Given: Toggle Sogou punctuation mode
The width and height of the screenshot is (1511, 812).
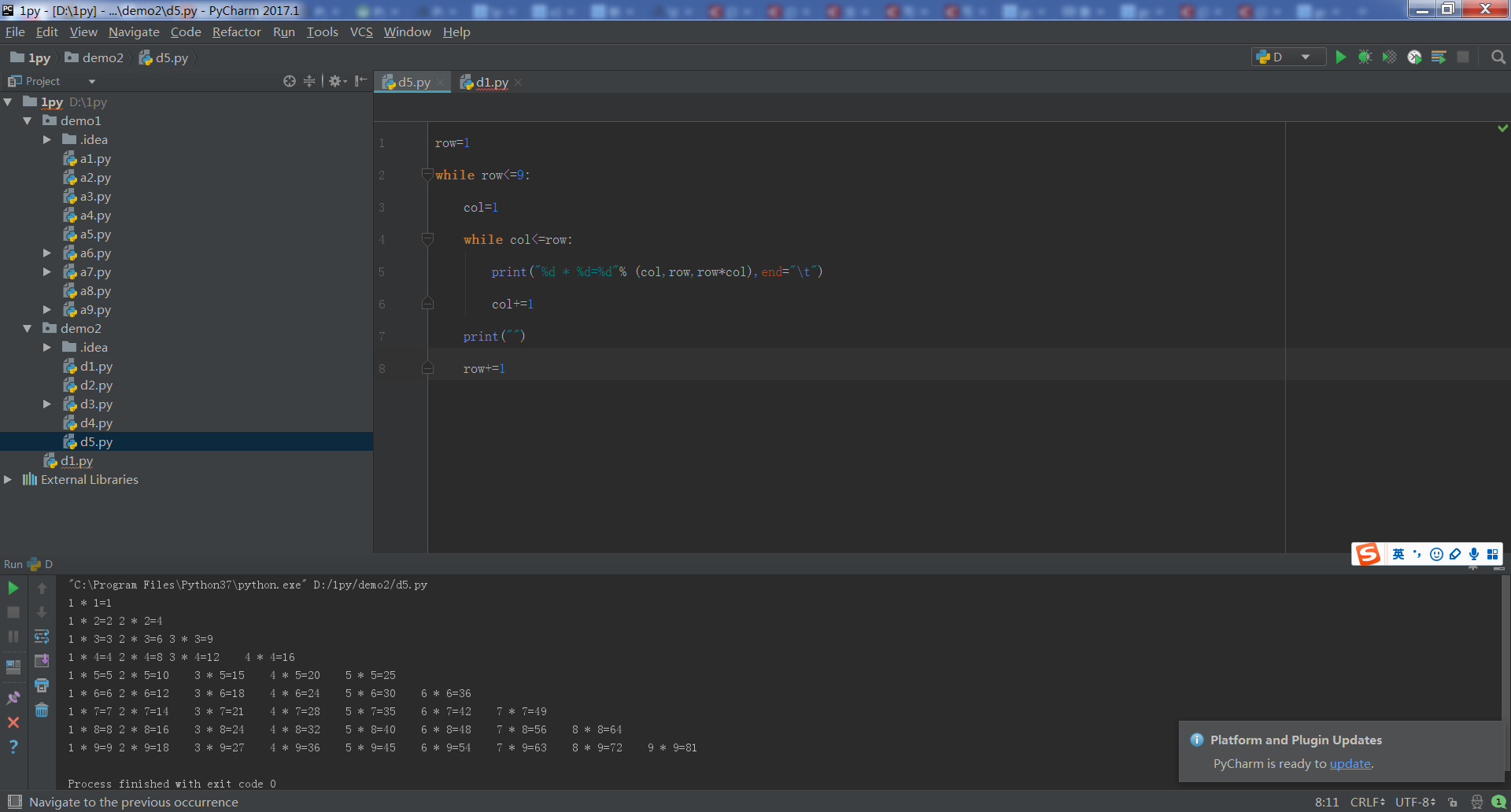Looking at the screenshot, I should pos(1417,554).
